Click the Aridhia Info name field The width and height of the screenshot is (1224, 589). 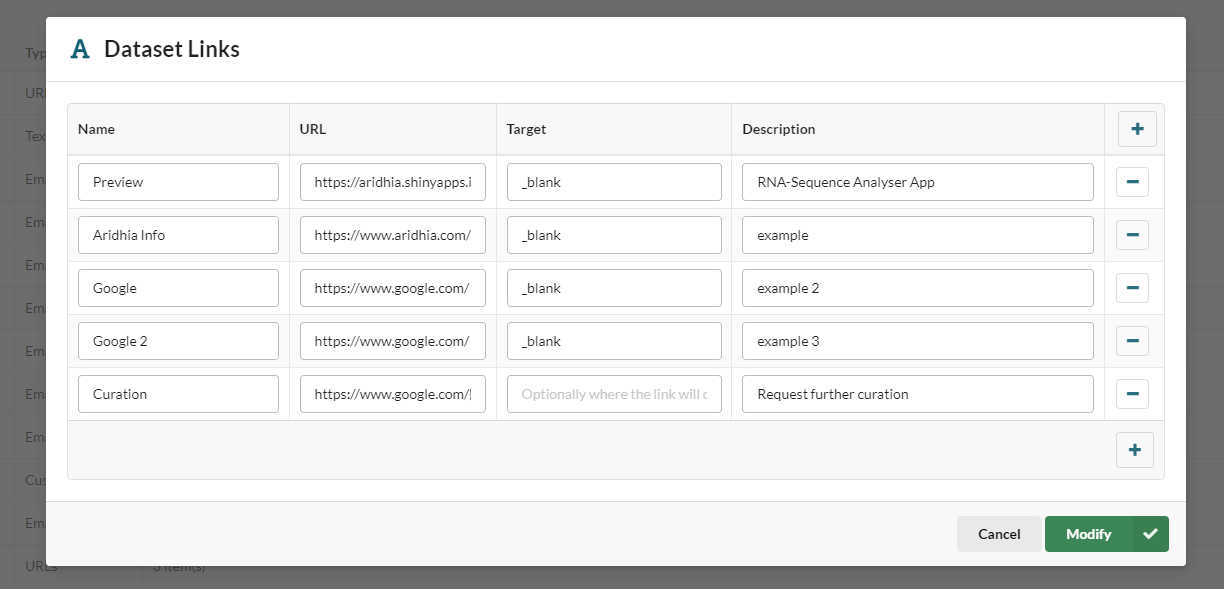(x=178, y=235)
